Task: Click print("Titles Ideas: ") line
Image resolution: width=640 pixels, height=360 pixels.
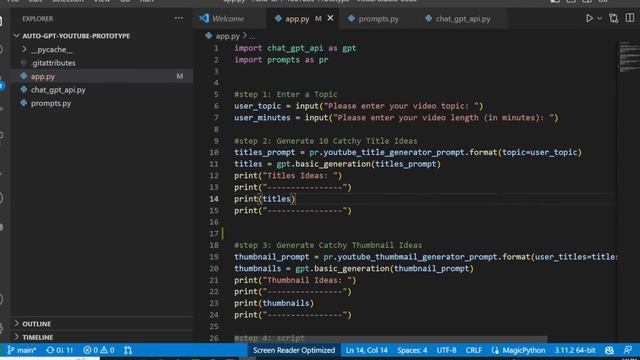Action: pos(288,176)
